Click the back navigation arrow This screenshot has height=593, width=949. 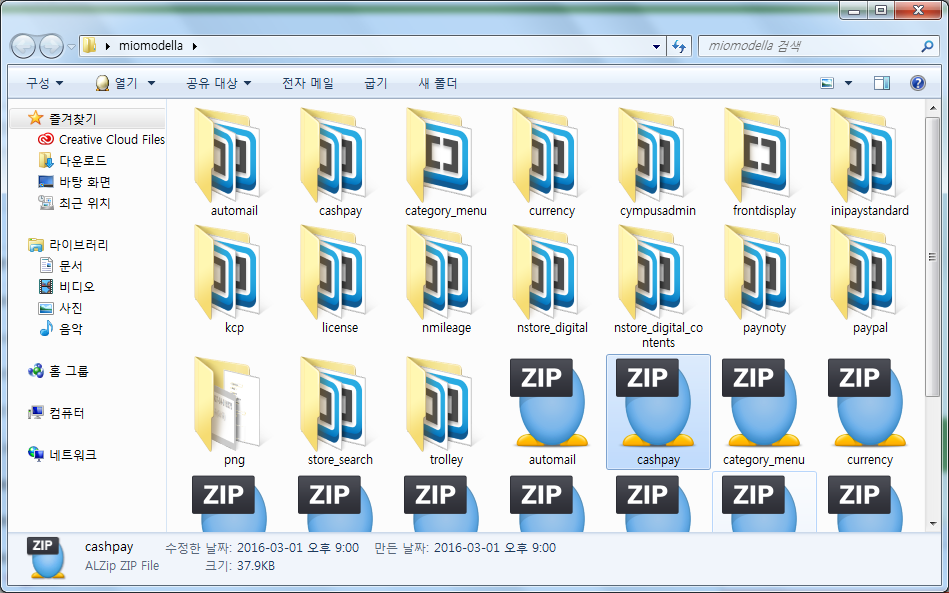(x=24, y=46)
